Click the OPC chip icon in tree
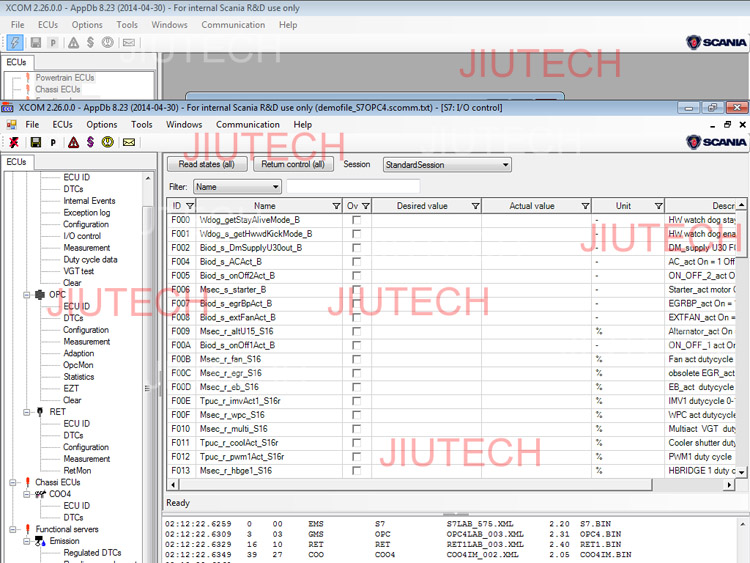750x563 pixels. click(x=40, y=295)
